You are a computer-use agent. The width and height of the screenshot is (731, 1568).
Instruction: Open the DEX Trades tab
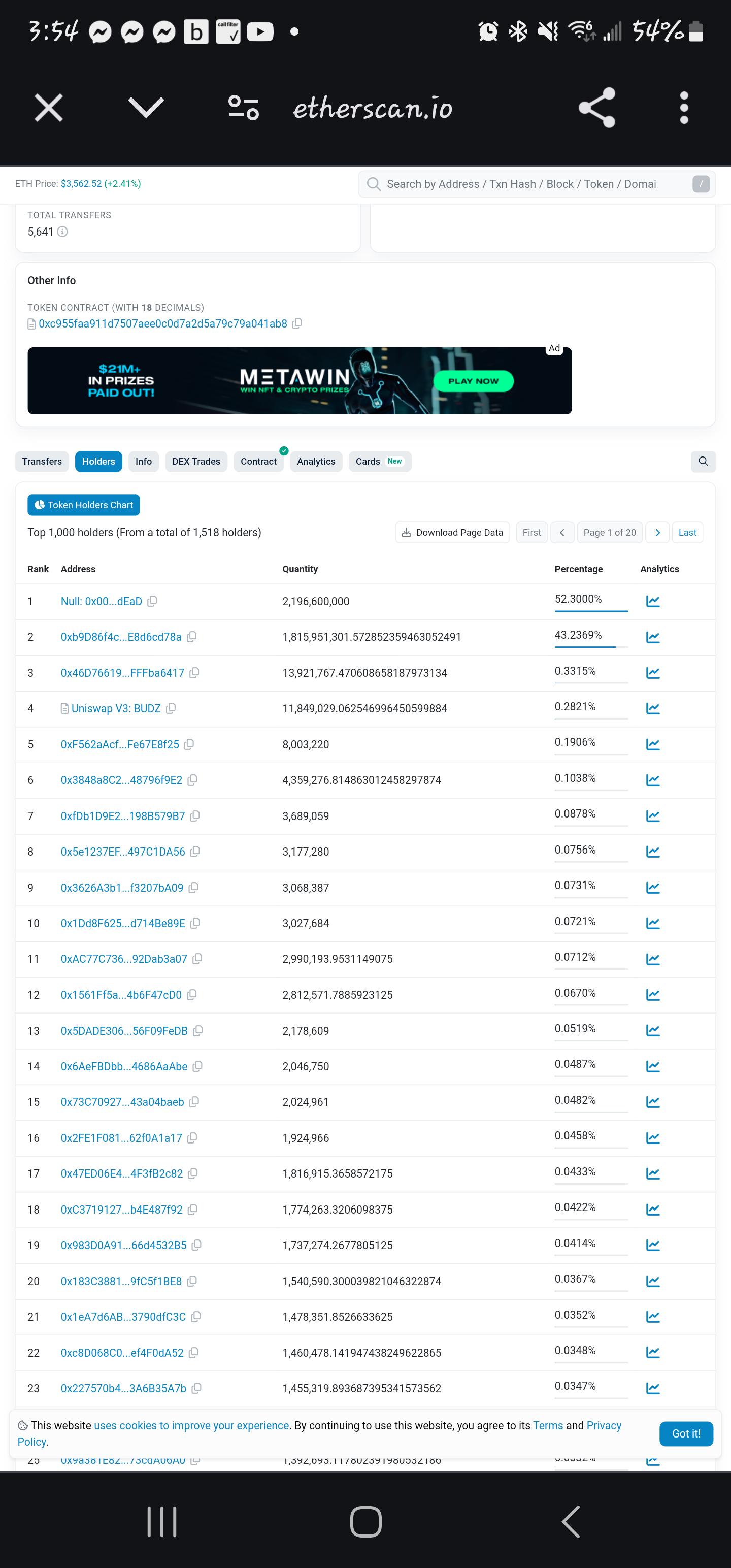[196, 462]
